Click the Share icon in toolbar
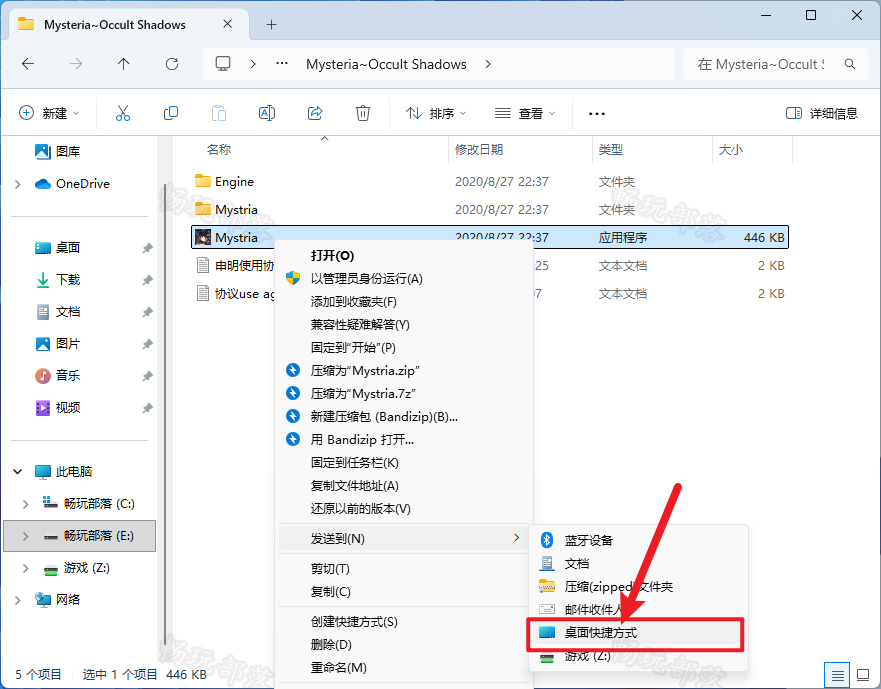This screenshot has height=689, width=881. point(315,113)
